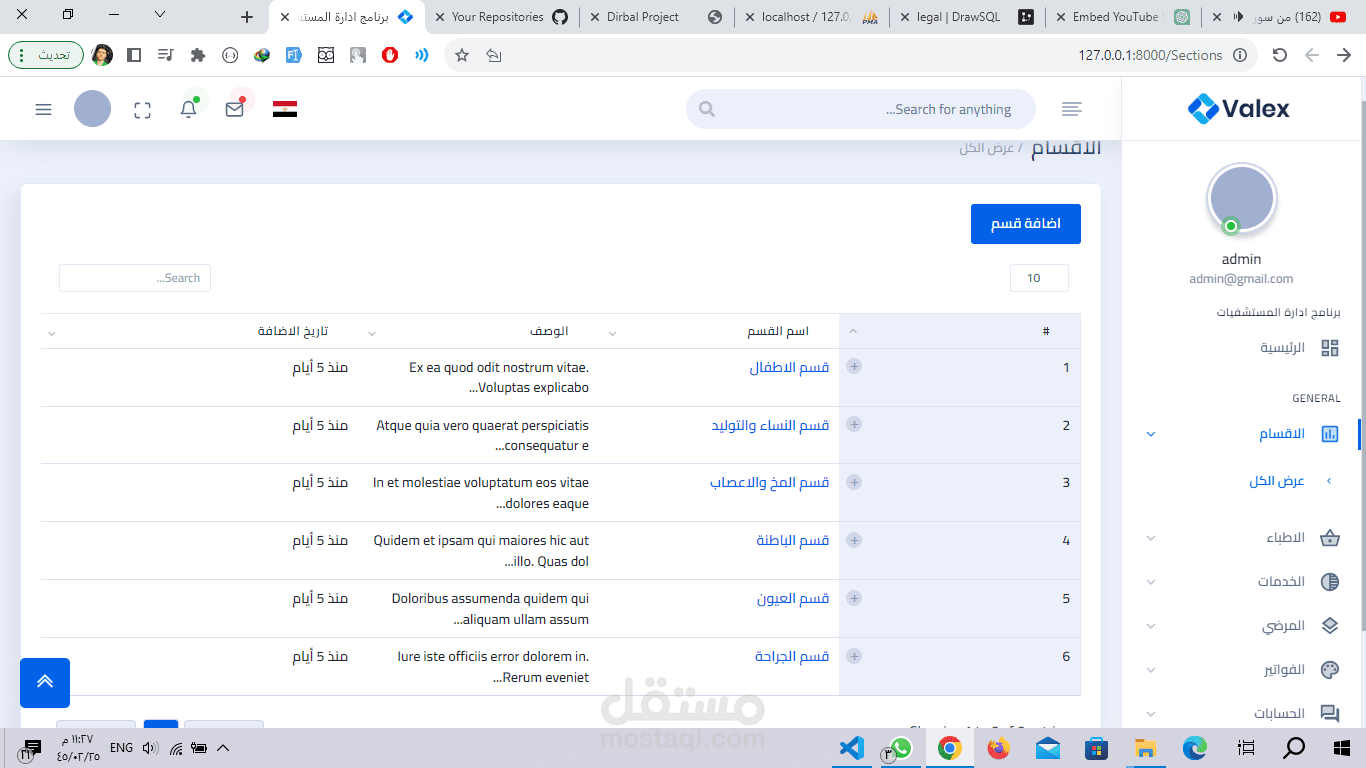Expand row details for قسم الاطفال
Viewport: 1366px width, 768px height.
[x=854, y=366]
